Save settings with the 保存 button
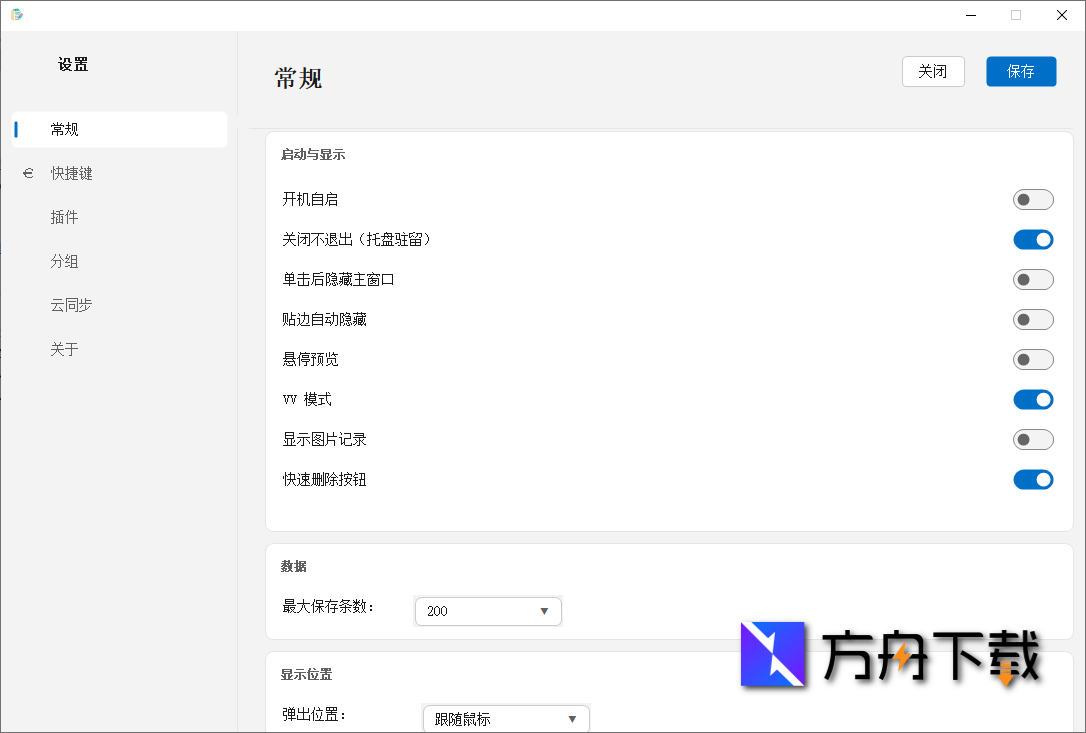Image resolution: width=1086 pixels, height=733 pixels. pos(1021,71)
